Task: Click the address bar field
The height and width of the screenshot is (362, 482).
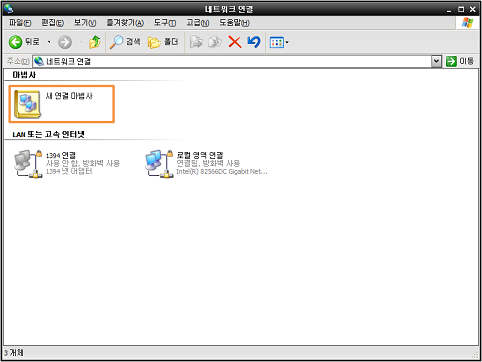Action: (232, 61)
